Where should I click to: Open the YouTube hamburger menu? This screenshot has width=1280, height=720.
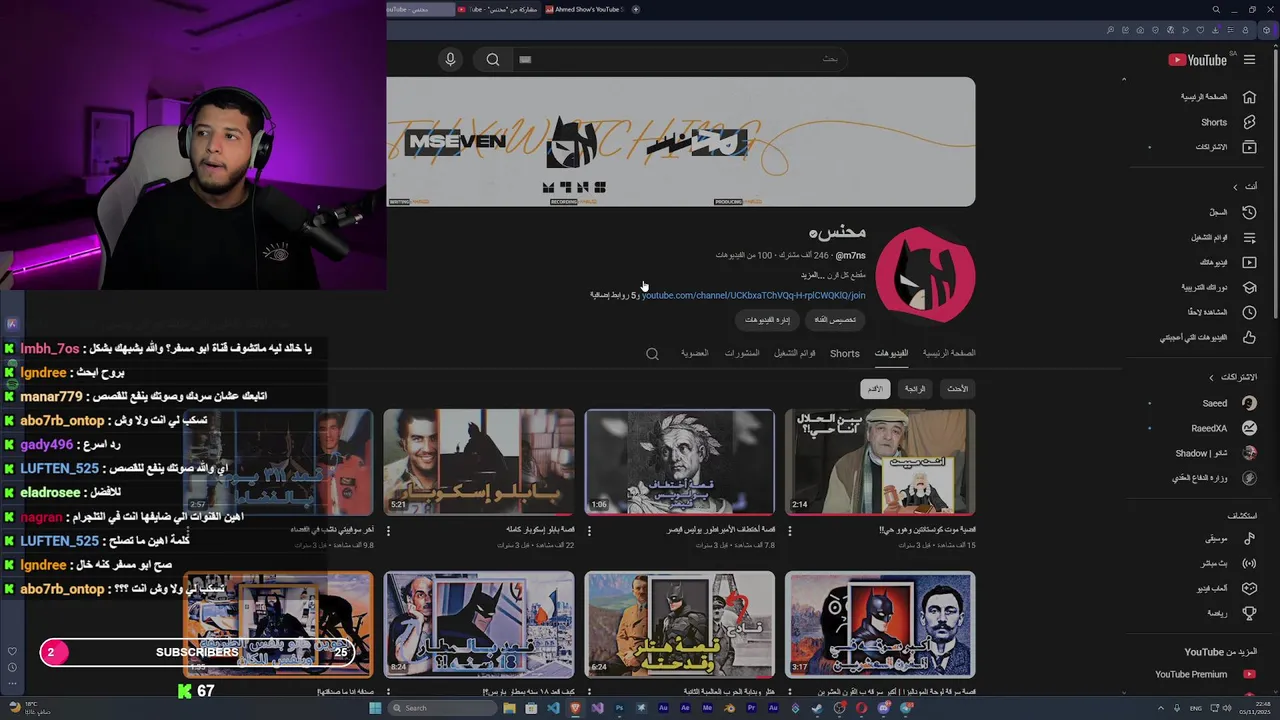coord(1249,60)
